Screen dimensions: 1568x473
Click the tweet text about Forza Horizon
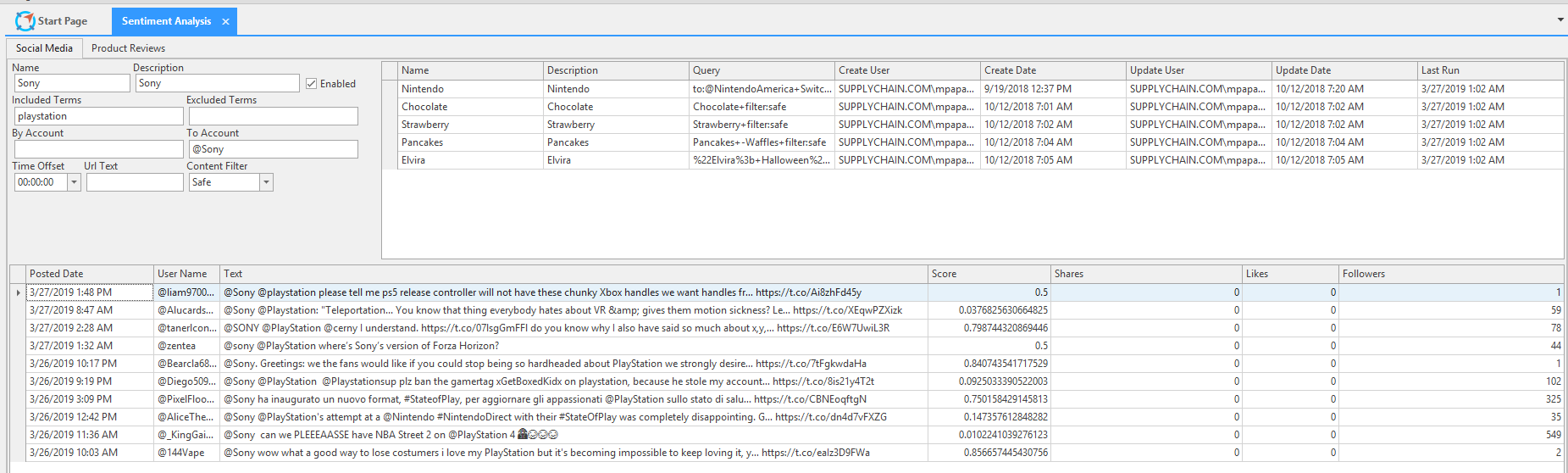point(573,346)
